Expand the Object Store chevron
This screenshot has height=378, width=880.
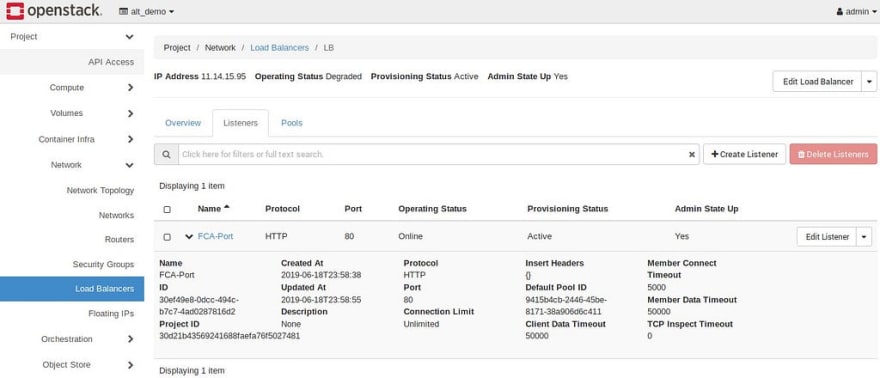[130, 365]
